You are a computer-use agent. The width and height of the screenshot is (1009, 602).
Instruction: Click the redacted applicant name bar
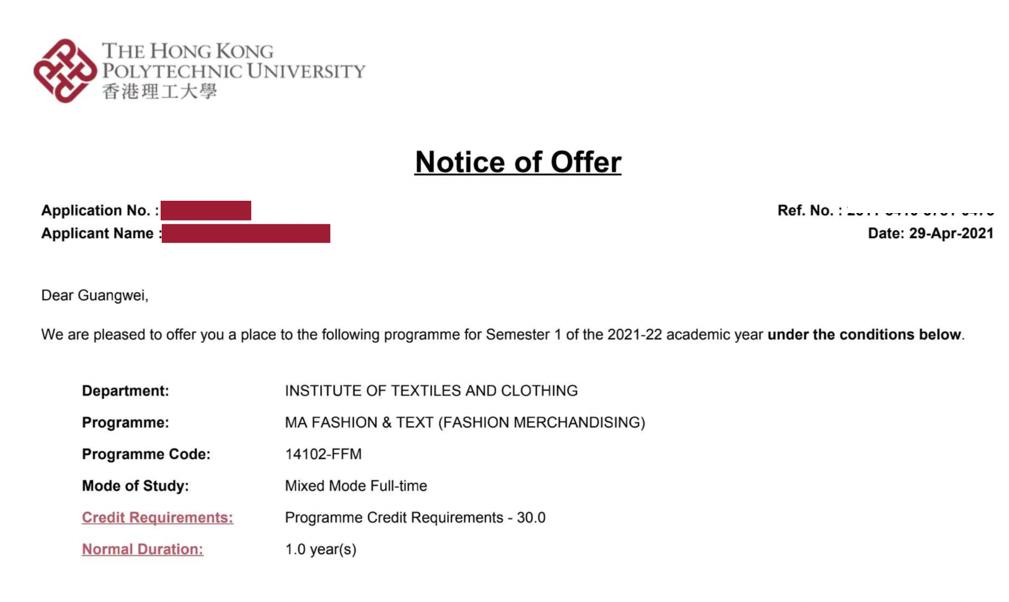(x=245, y=233)
